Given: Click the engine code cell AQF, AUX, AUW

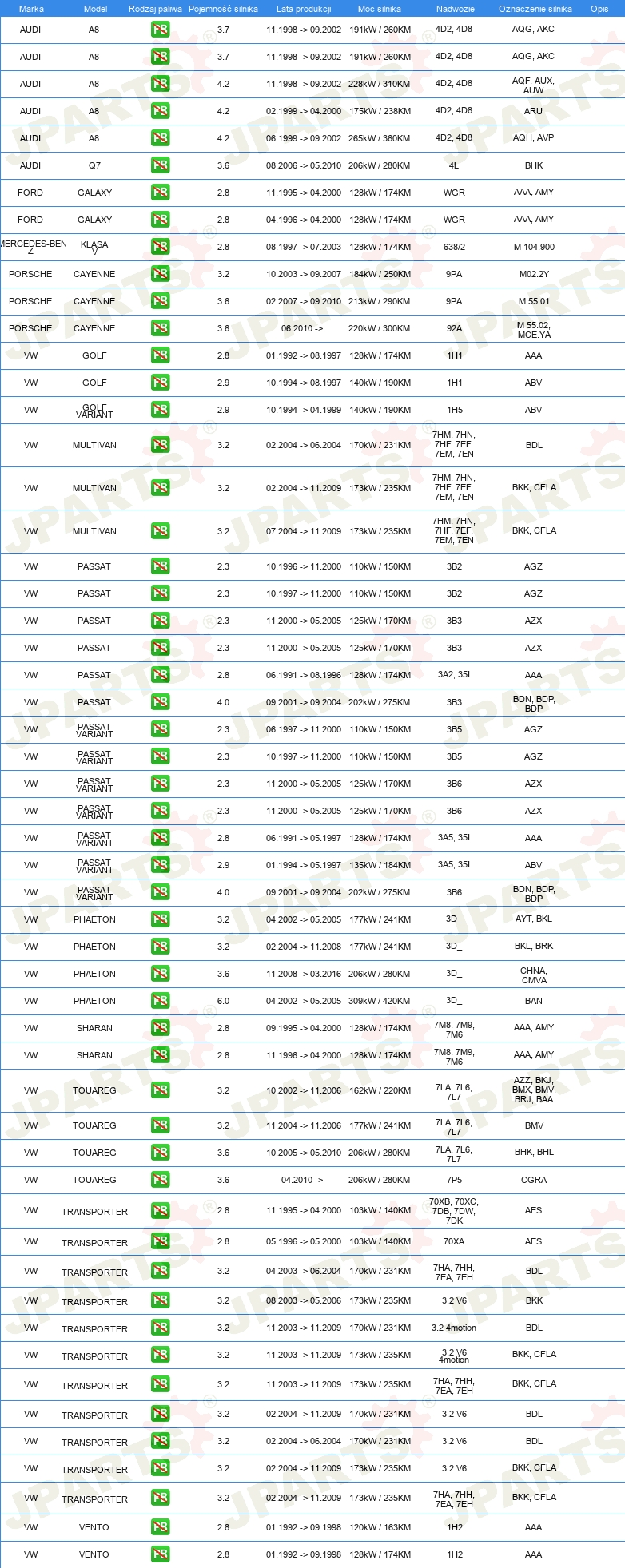Looking at the screenshot, I should tap(533, 85).
